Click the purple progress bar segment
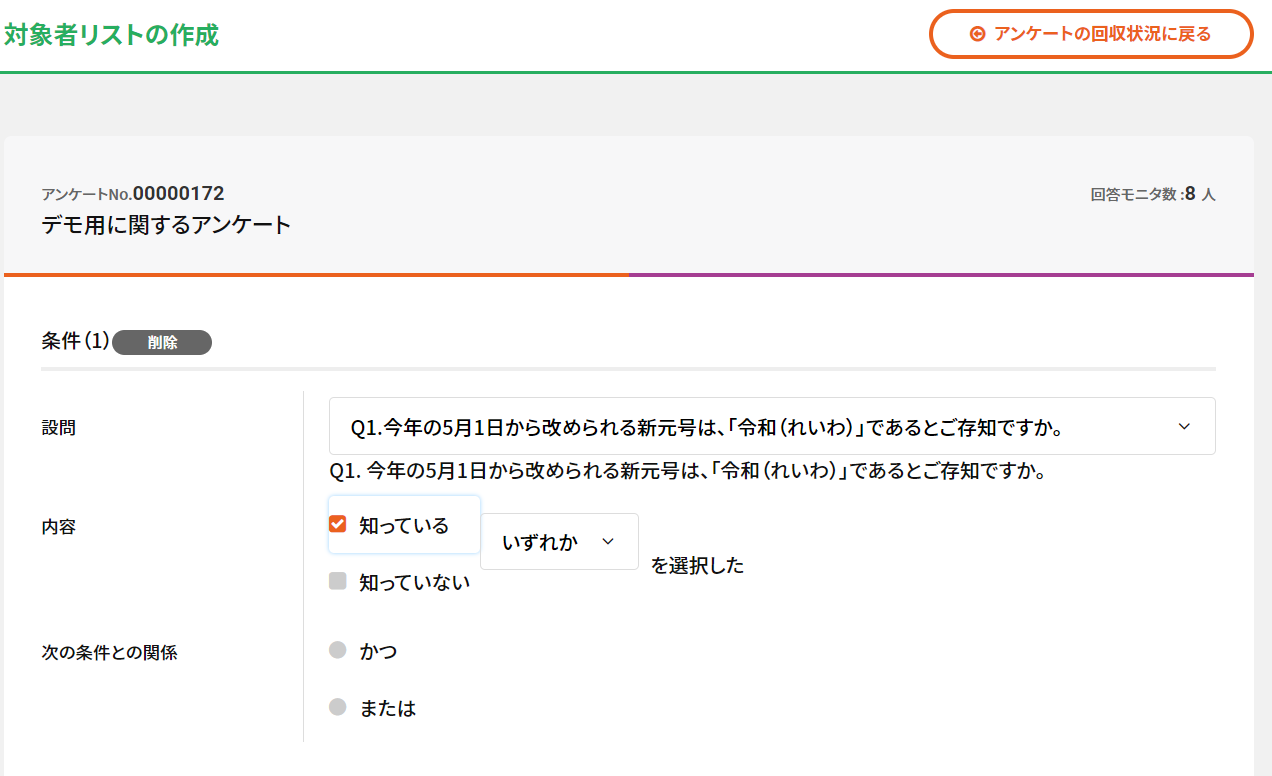 pos(941,274)
